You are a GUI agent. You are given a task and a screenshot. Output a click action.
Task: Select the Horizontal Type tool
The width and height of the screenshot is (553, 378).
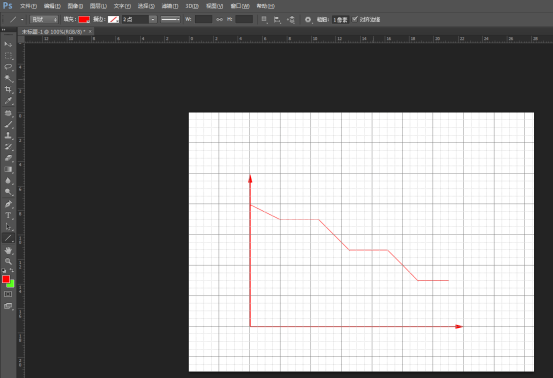coord(8,215)
